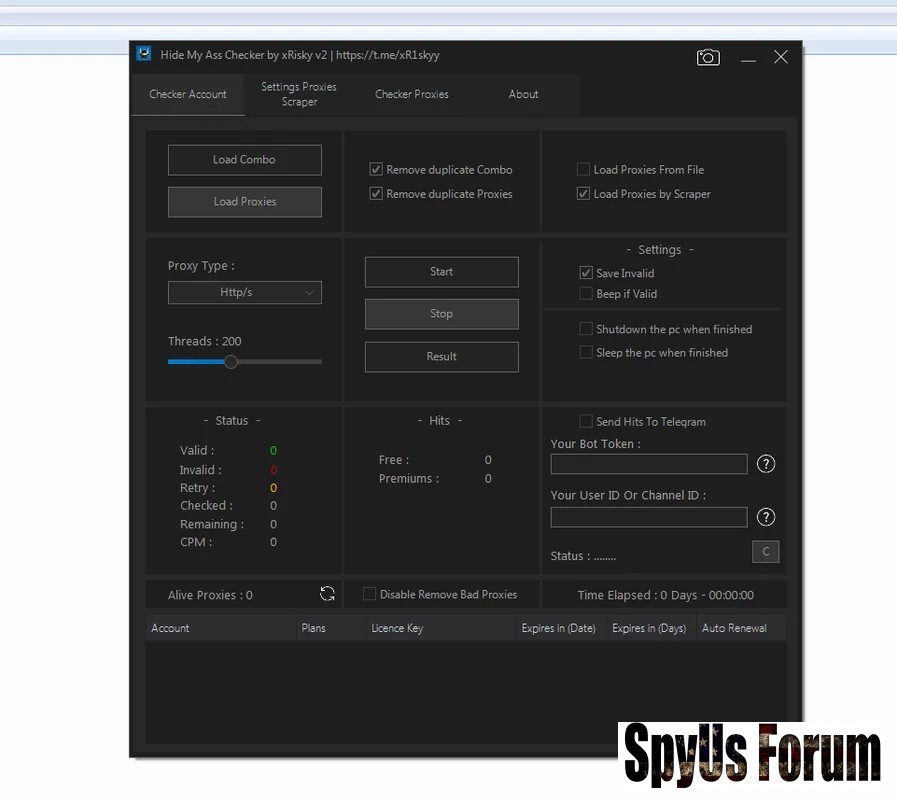Toggle Remove duplicate Combo checkbox
This screenshot has height=800, width=897.
[377, 170]
